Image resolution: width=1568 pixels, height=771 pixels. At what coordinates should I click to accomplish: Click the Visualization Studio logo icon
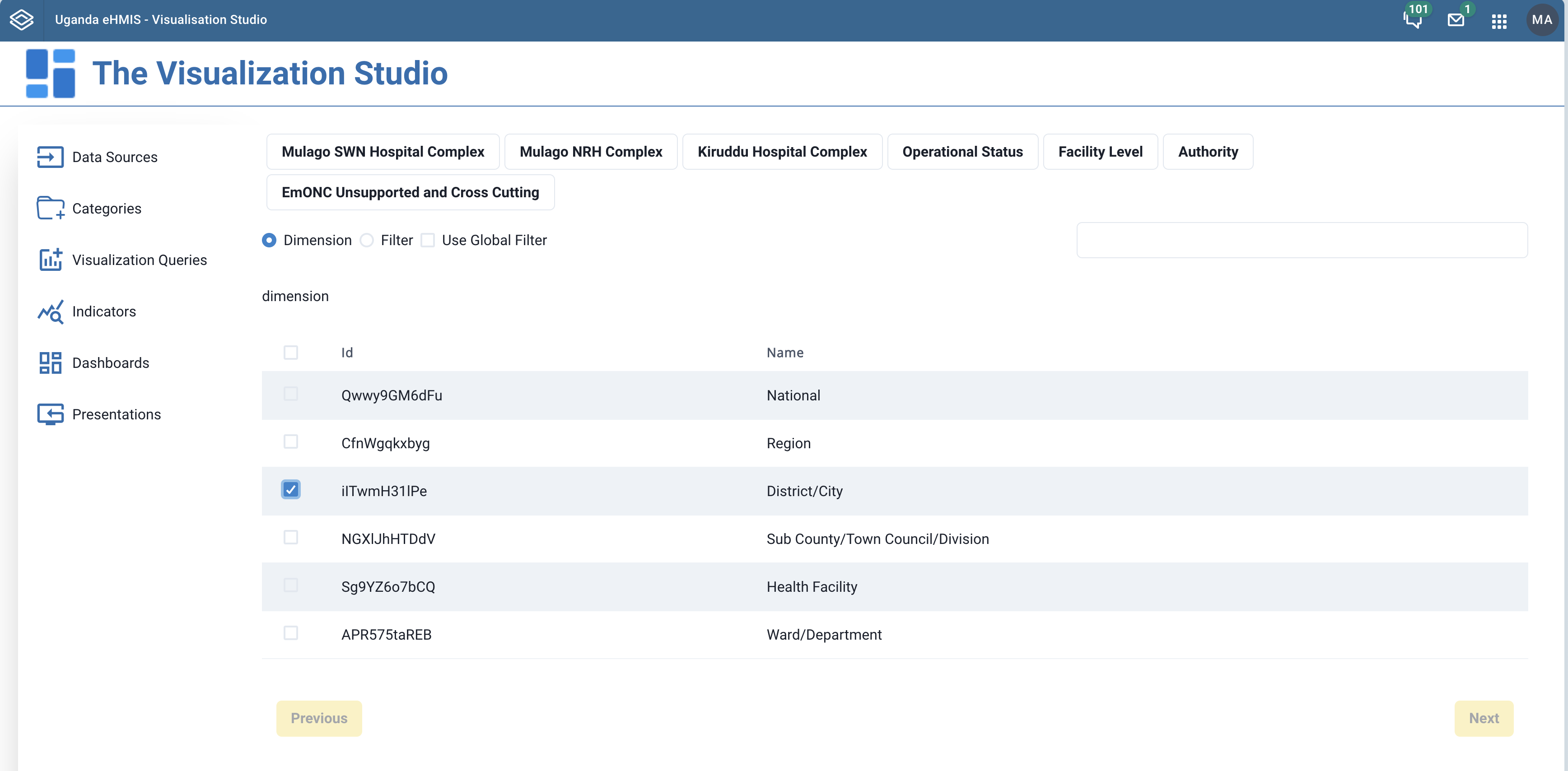51,73
